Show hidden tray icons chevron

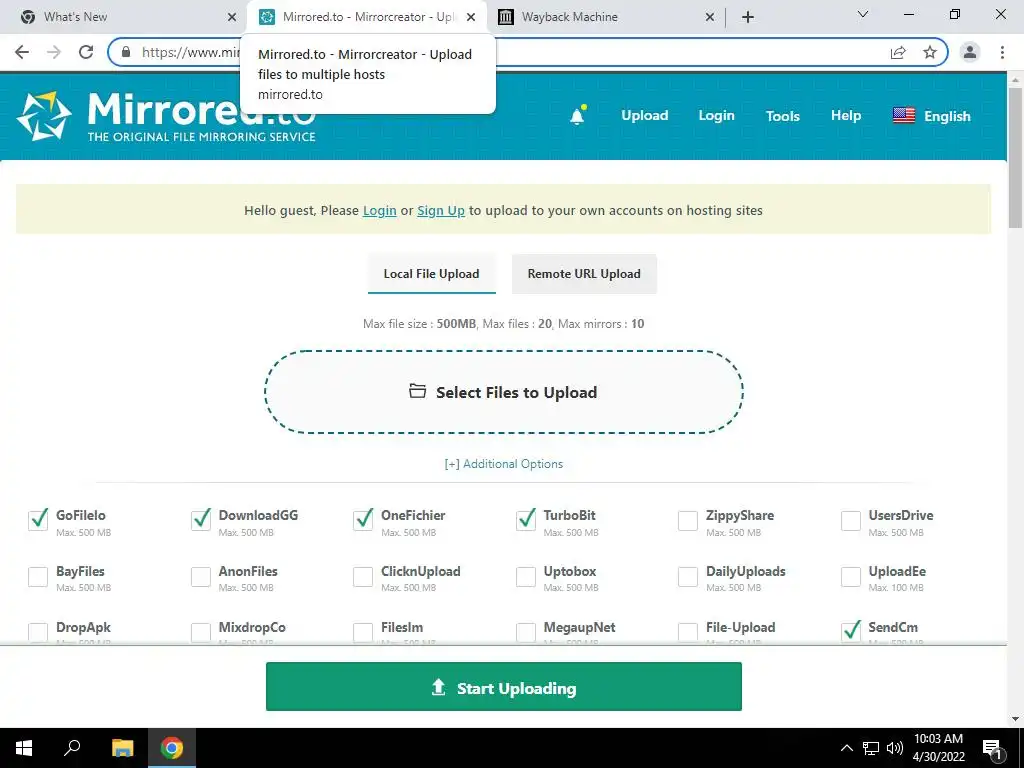846,748
